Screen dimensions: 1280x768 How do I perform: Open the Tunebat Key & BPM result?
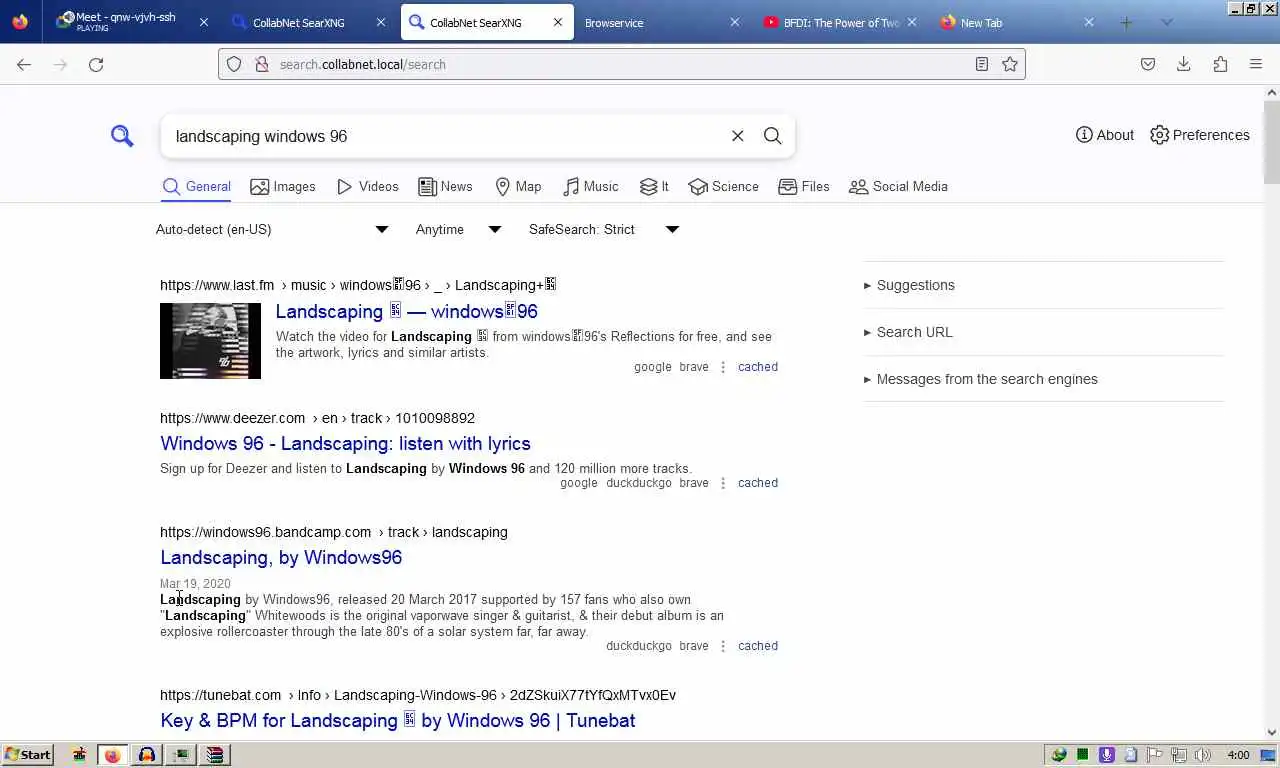(397, 720)
